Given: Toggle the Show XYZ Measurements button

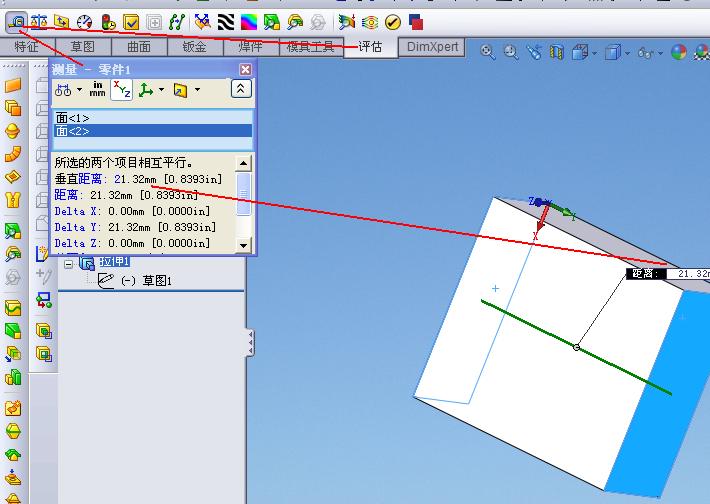Looking at the screenshot, I should click(x=121, y=89).
